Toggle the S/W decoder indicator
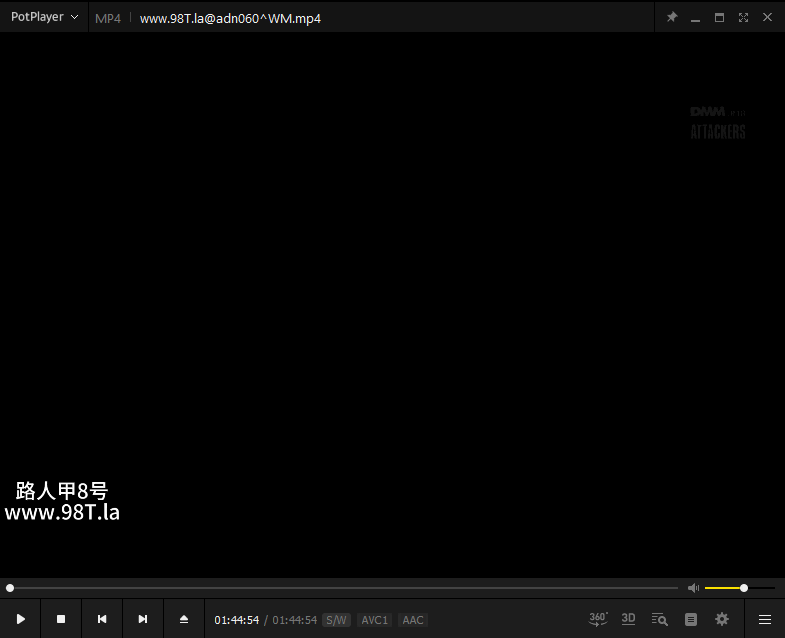 [x=336, y=620]
